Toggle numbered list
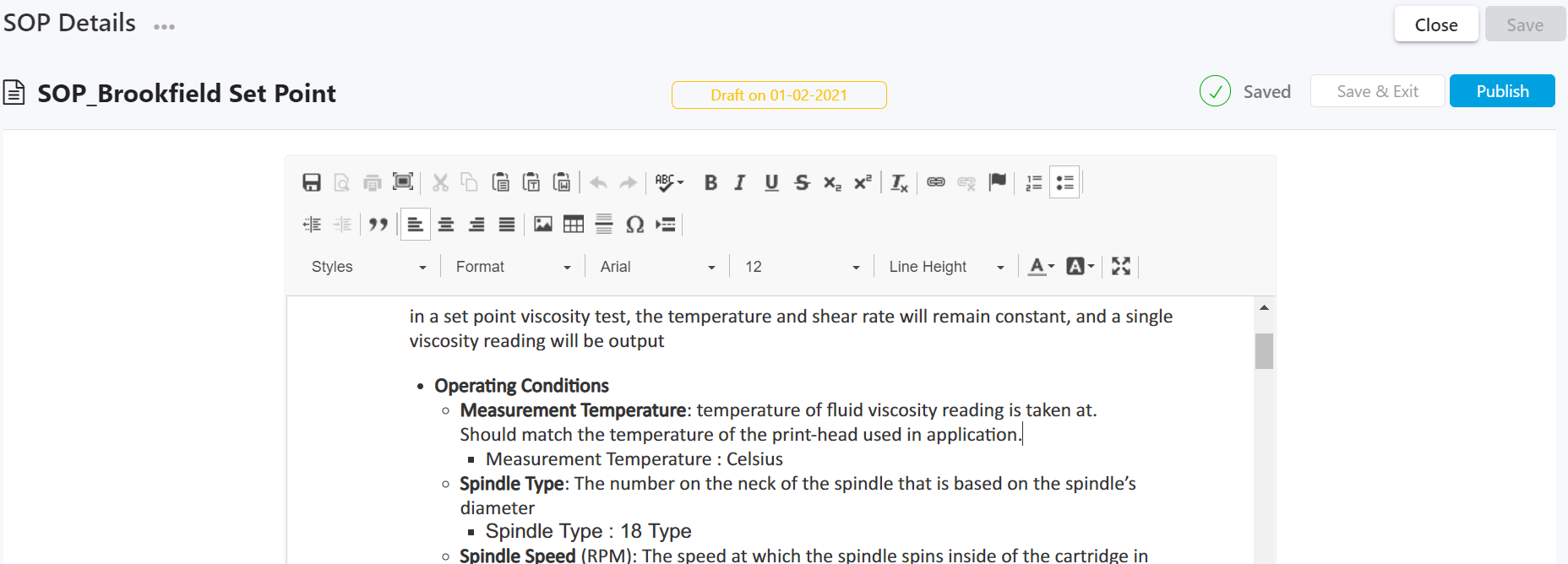This screenshot has width=1568, height=564. (1034, 182)
